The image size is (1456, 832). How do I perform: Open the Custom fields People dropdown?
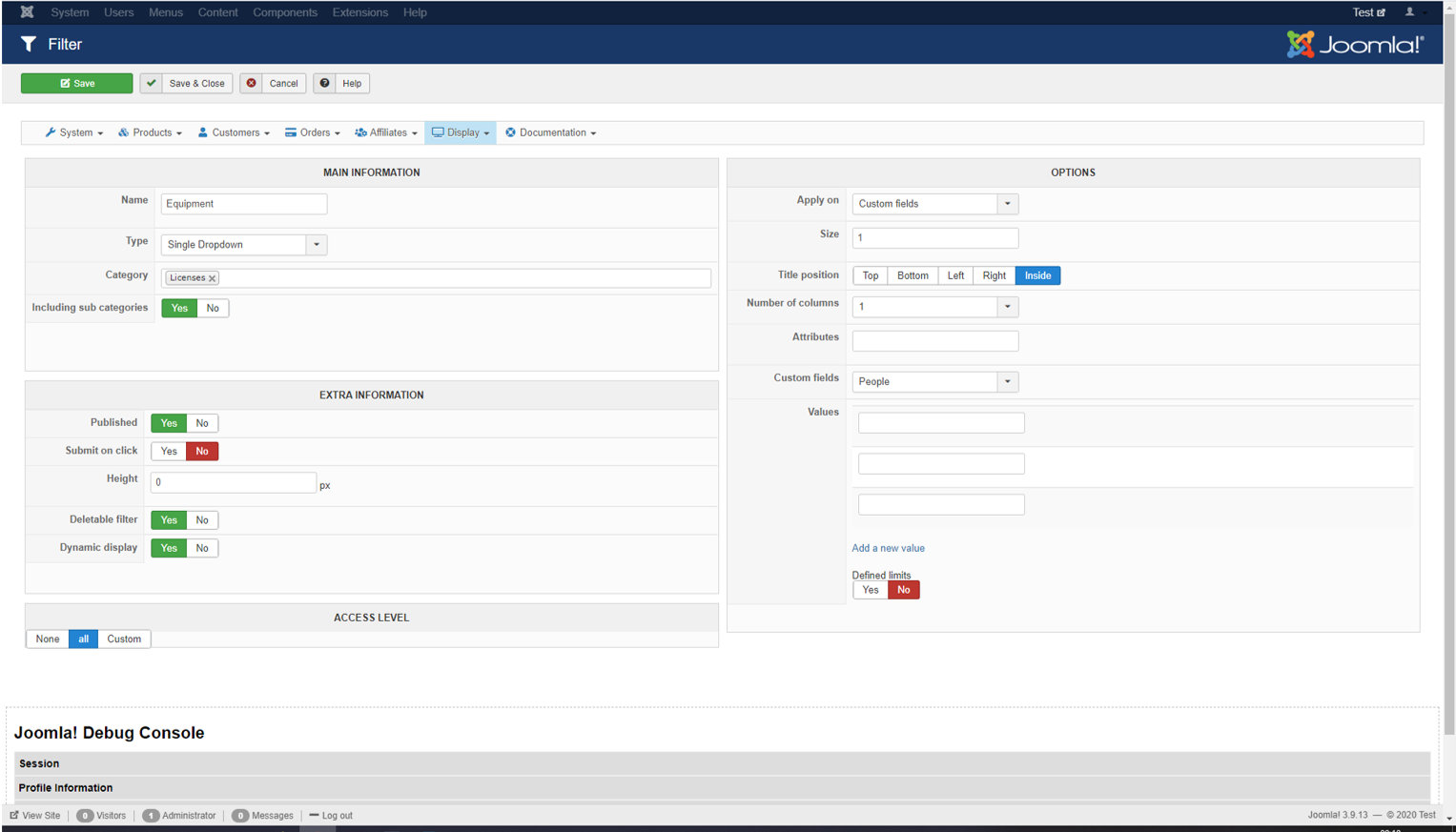[x=935, y=381]
